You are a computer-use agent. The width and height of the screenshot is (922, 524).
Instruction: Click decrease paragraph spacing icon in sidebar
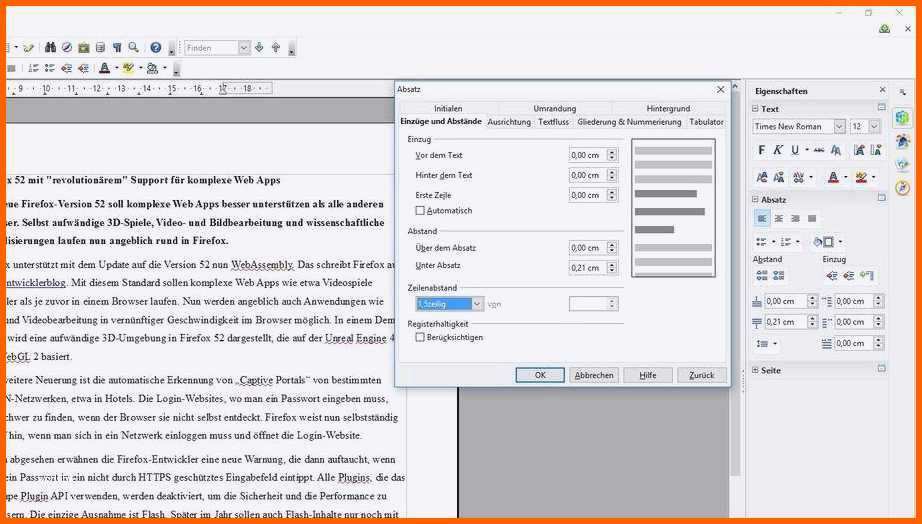pos(779,276)
